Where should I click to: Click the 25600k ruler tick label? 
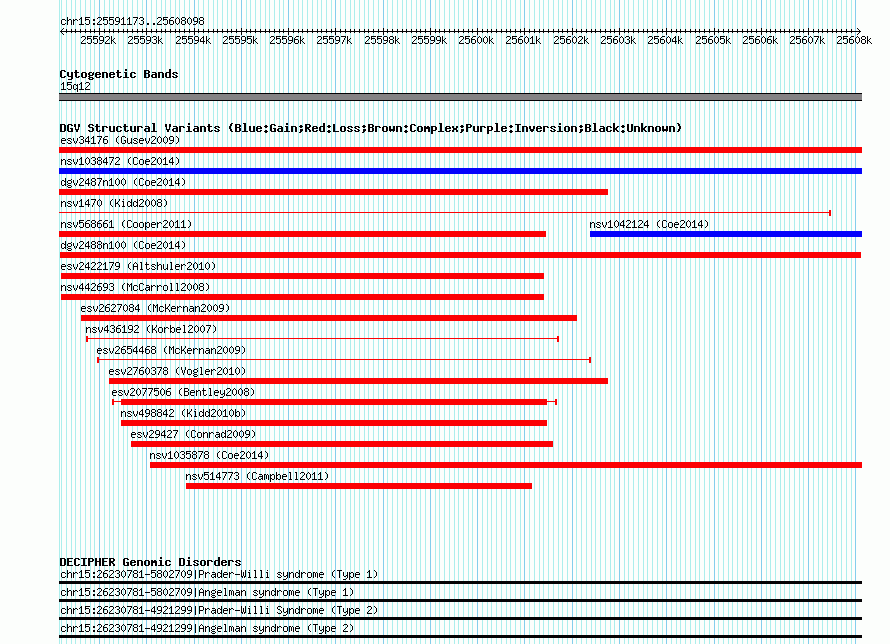click(476, 40)
